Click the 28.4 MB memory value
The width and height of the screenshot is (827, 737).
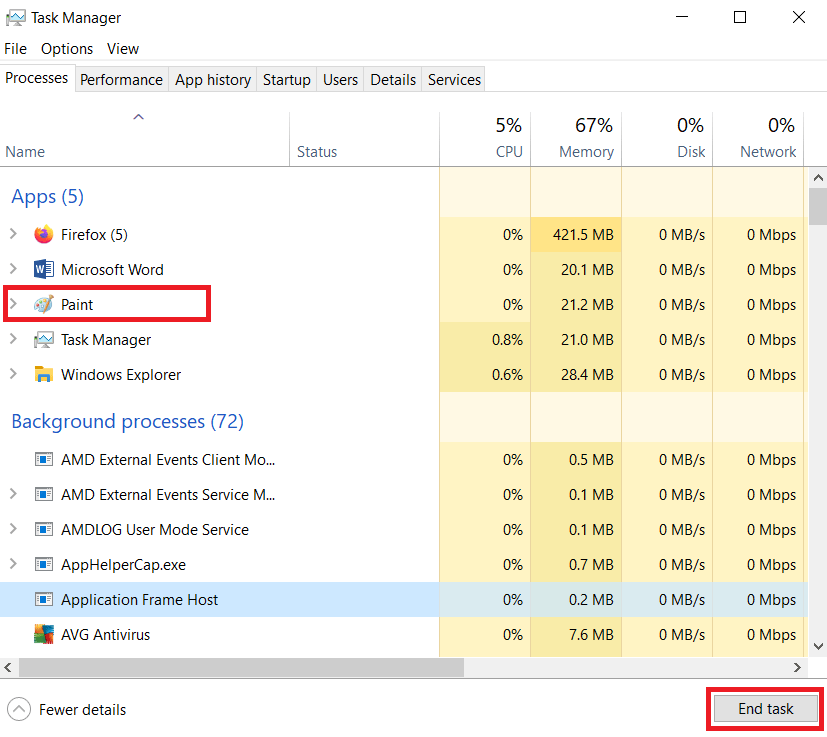[x=587, y=375]
